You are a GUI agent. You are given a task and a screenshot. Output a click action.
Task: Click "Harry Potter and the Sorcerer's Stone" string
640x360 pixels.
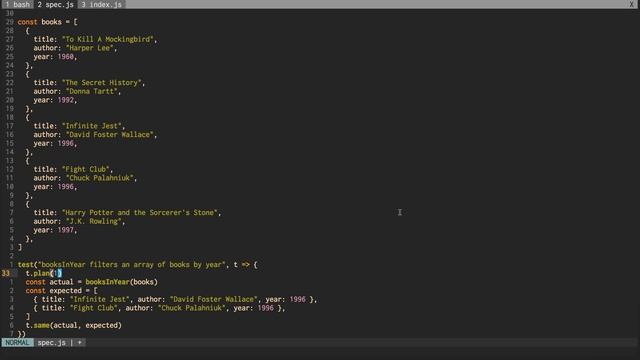coord(140,213)
